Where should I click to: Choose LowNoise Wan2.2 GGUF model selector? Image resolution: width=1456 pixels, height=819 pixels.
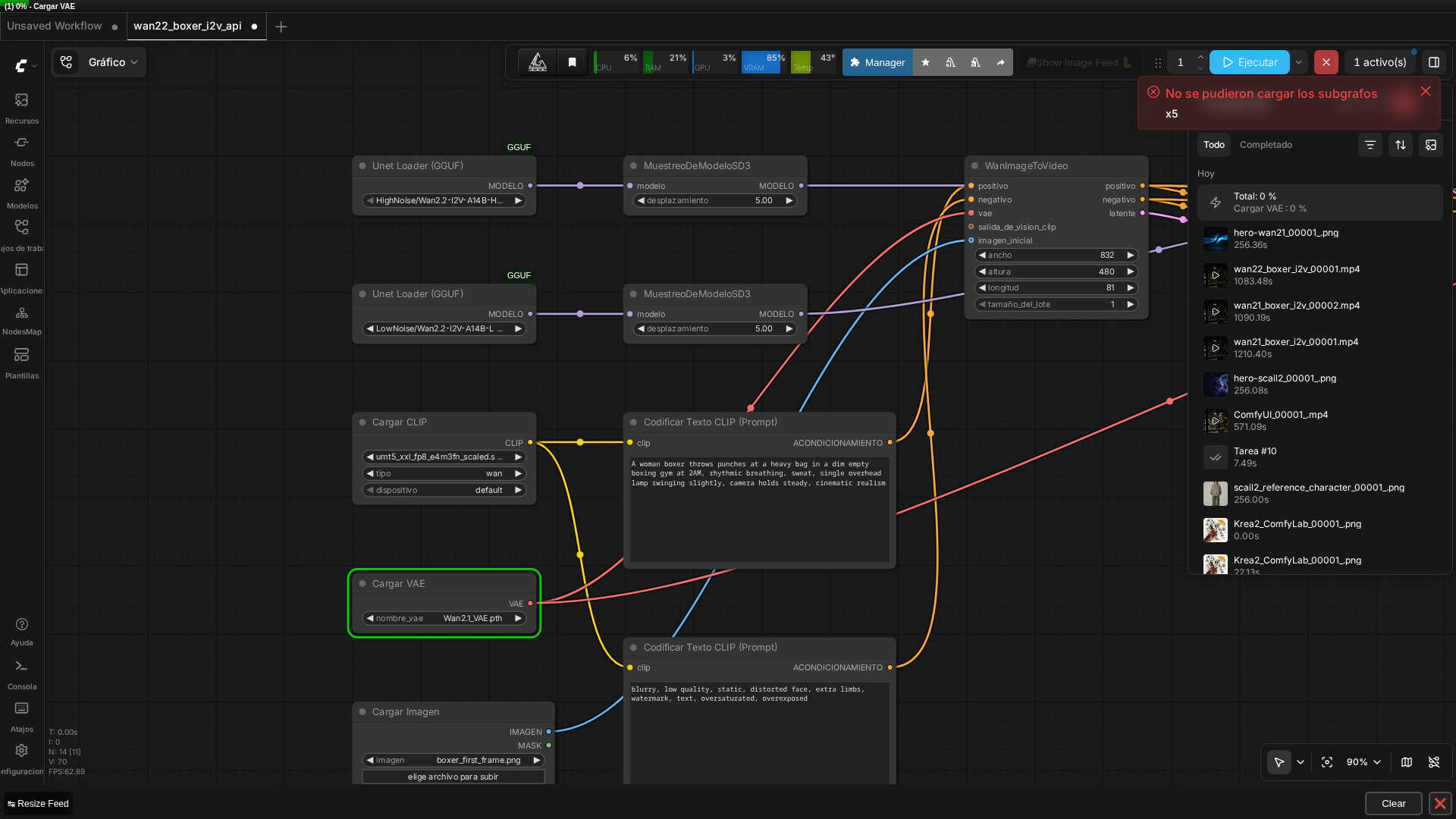click(444, 328)
